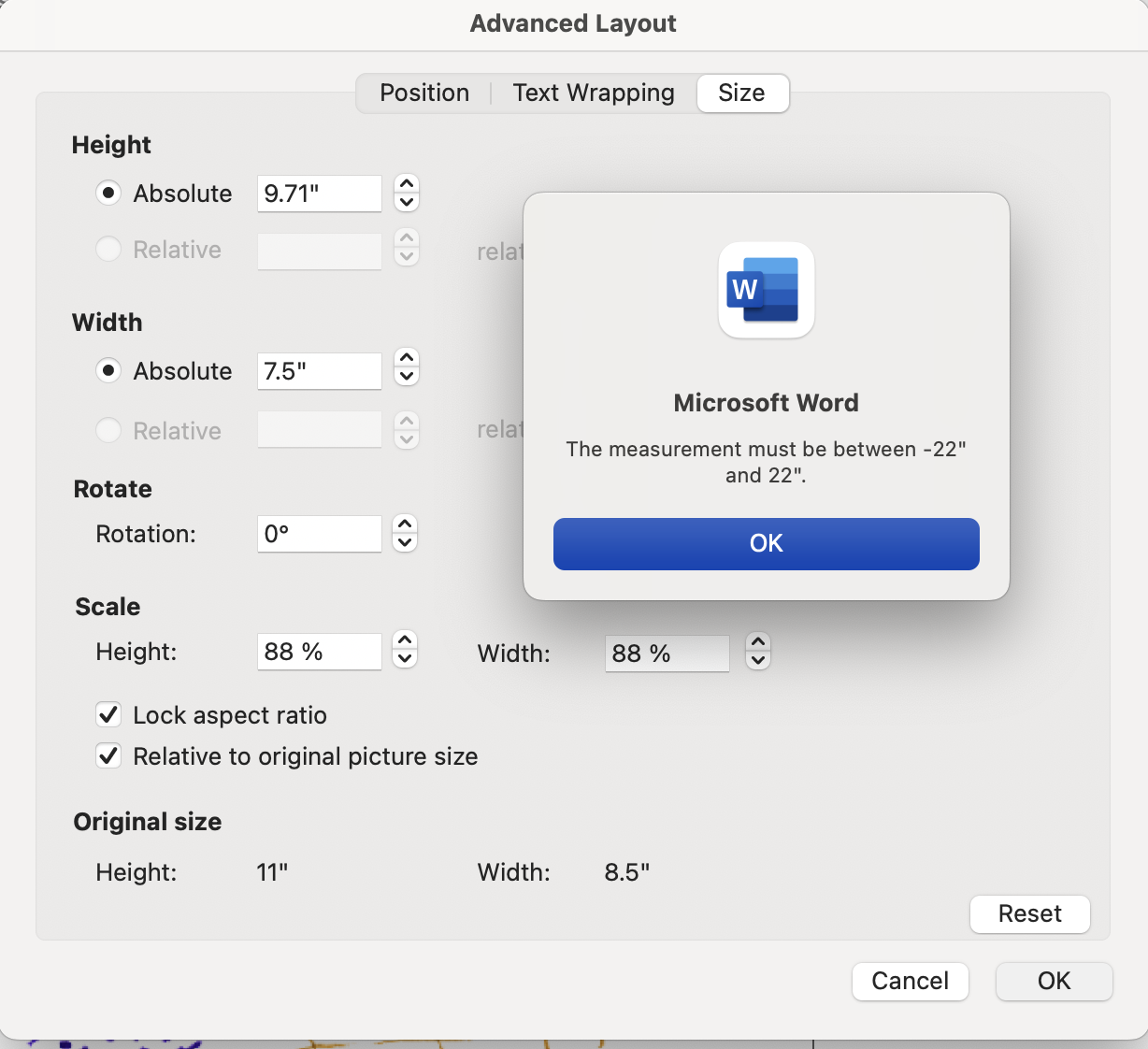Toggle Relative to original picture size checkbox
Viewport: 1148px width, 1049px height.
point(108,755)
